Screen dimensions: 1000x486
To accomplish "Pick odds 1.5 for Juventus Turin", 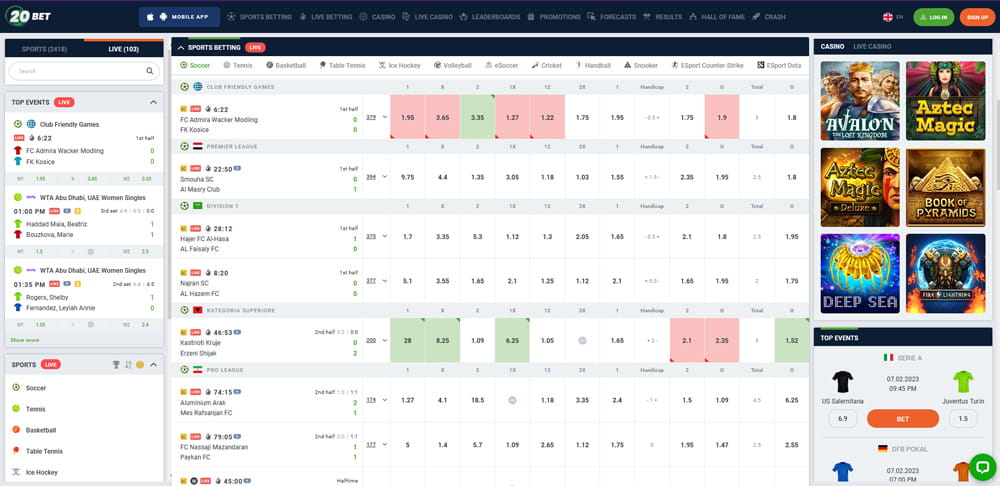I will point(963,418).
